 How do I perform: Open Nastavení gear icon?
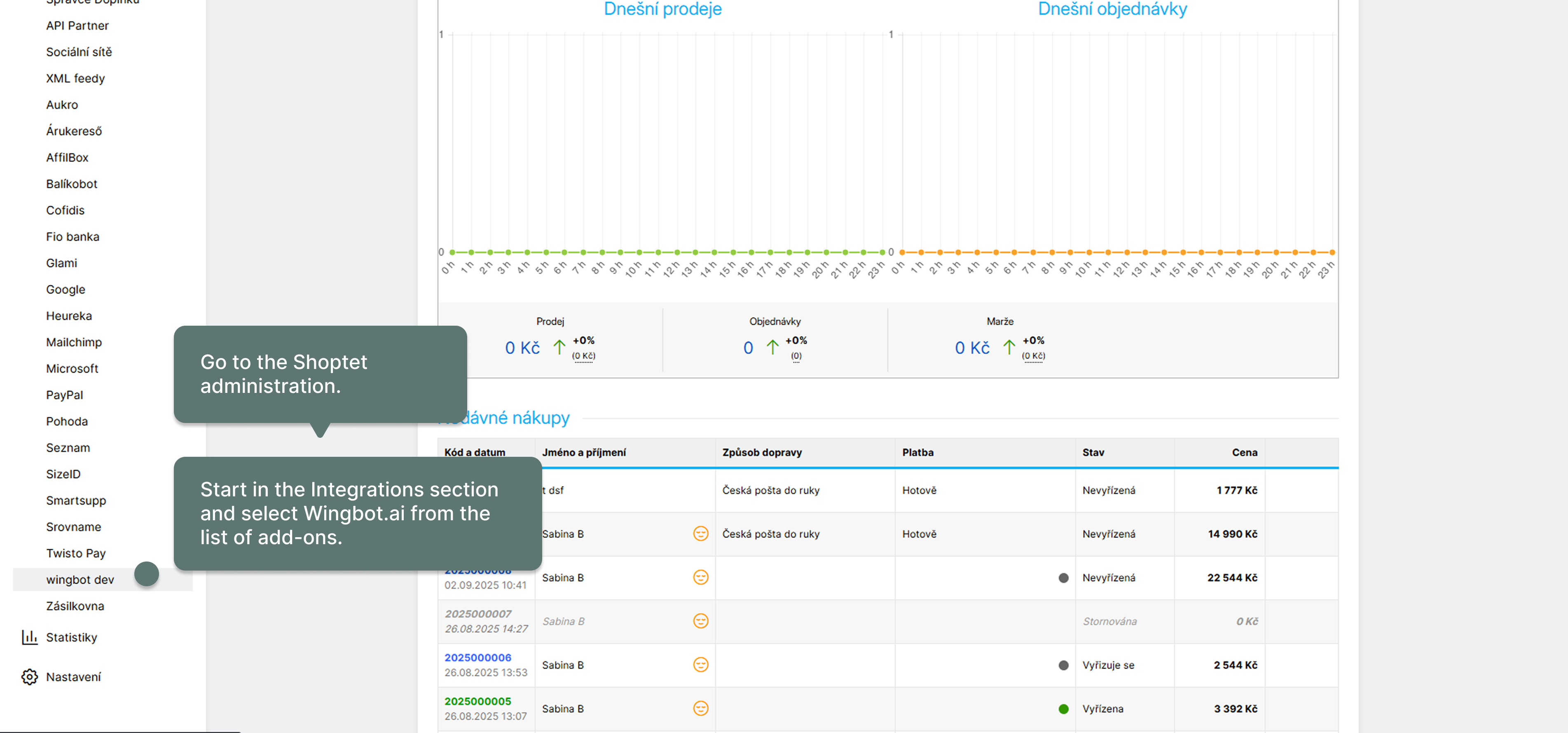click(x=29, y=677)
